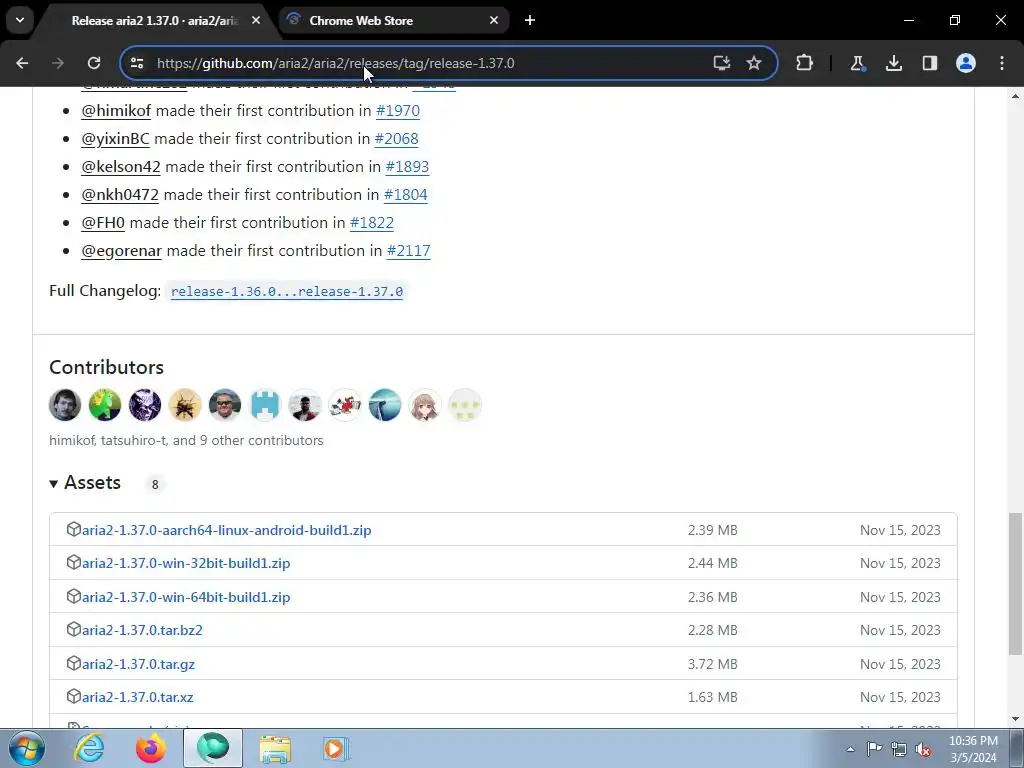This screenshot has width=1024, height=768.
Task: Open the tab search dropdown arrow
Action: 20,20
